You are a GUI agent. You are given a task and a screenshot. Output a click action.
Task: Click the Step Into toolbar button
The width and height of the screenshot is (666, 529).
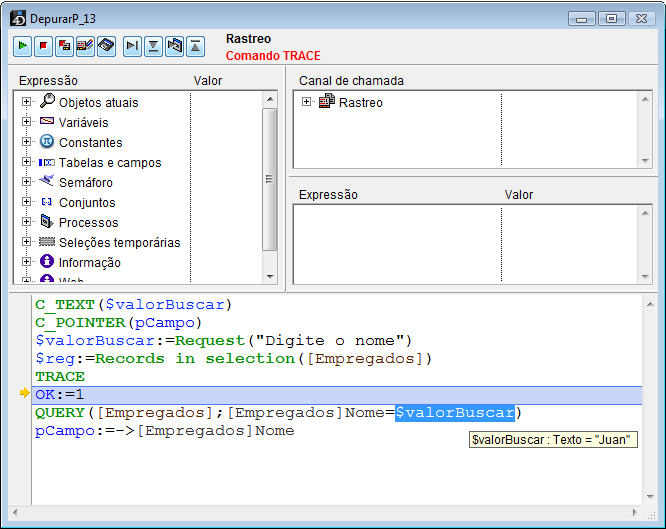pyautogui.click(x=154, y=45)
